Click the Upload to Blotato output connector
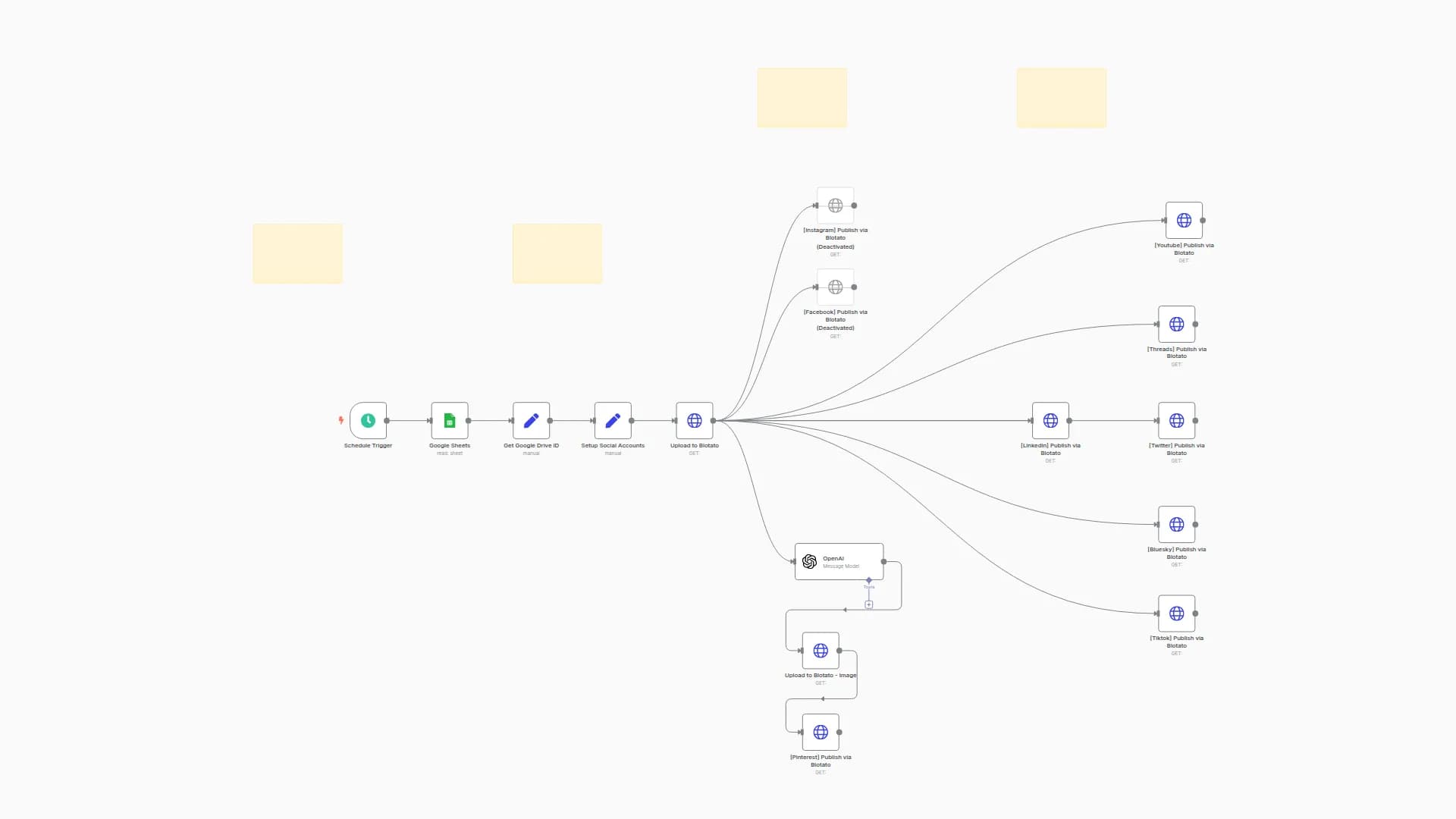Screen dimensions: 1456x819 pos(714,420)
